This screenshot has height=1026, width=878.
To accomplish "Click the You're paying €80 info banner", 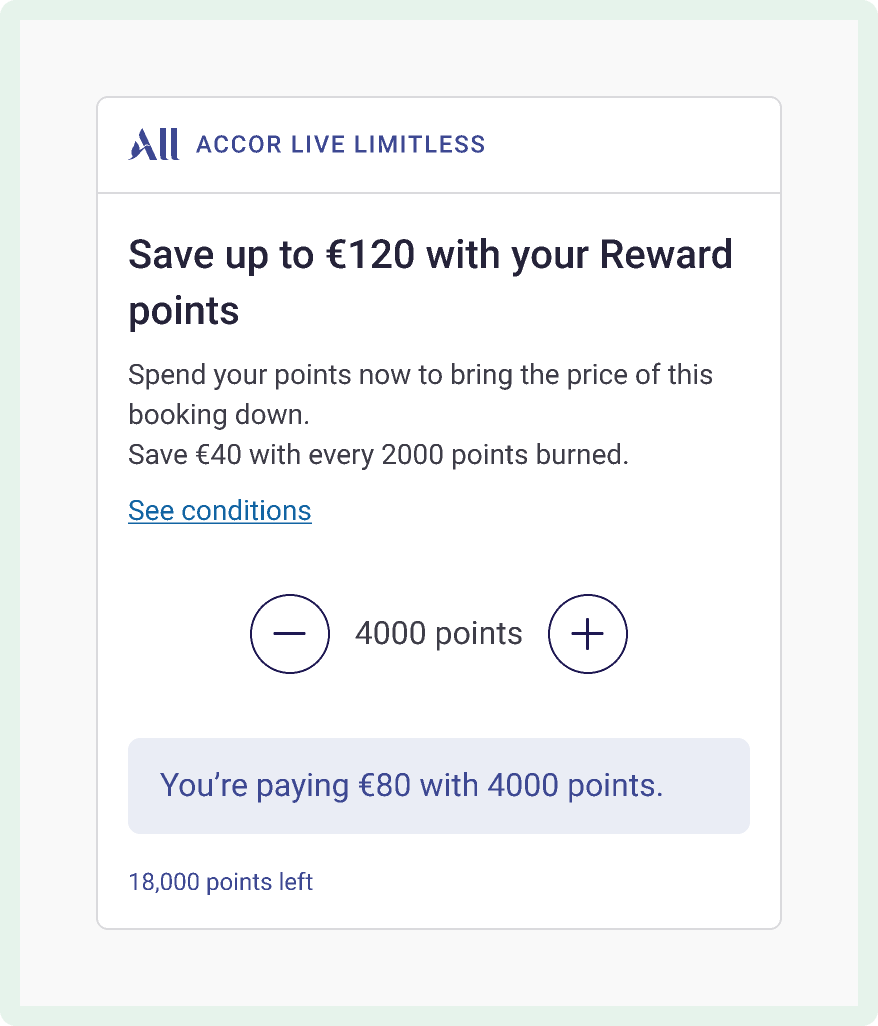I will (x=438, y=786).
